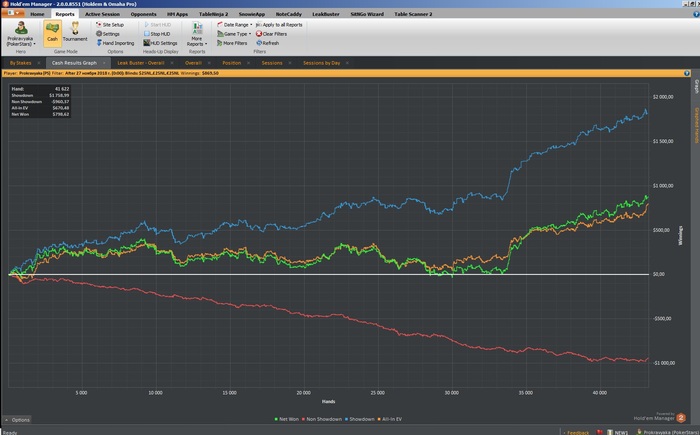Open the Leak Buster - Overall tab
Screen dimensions: 700x435
tap(141, 63)
